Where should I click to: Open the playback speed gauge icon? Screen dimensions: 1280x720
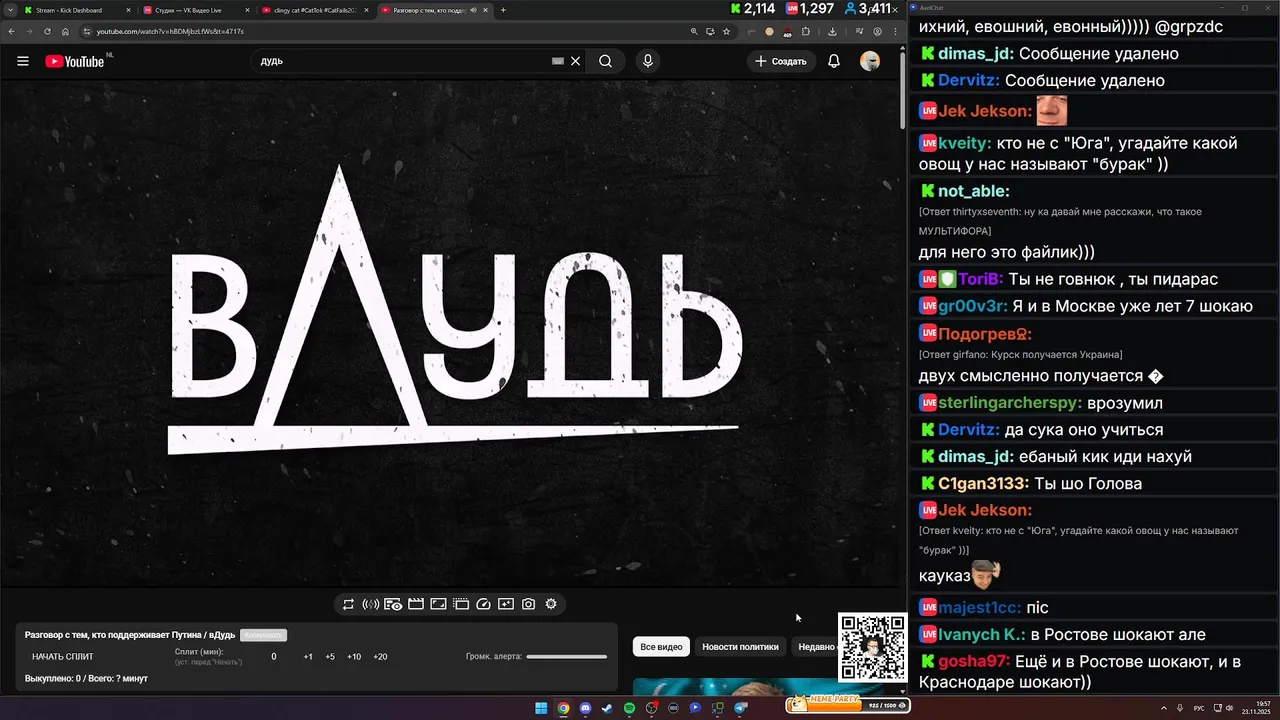tap(484, 604)
